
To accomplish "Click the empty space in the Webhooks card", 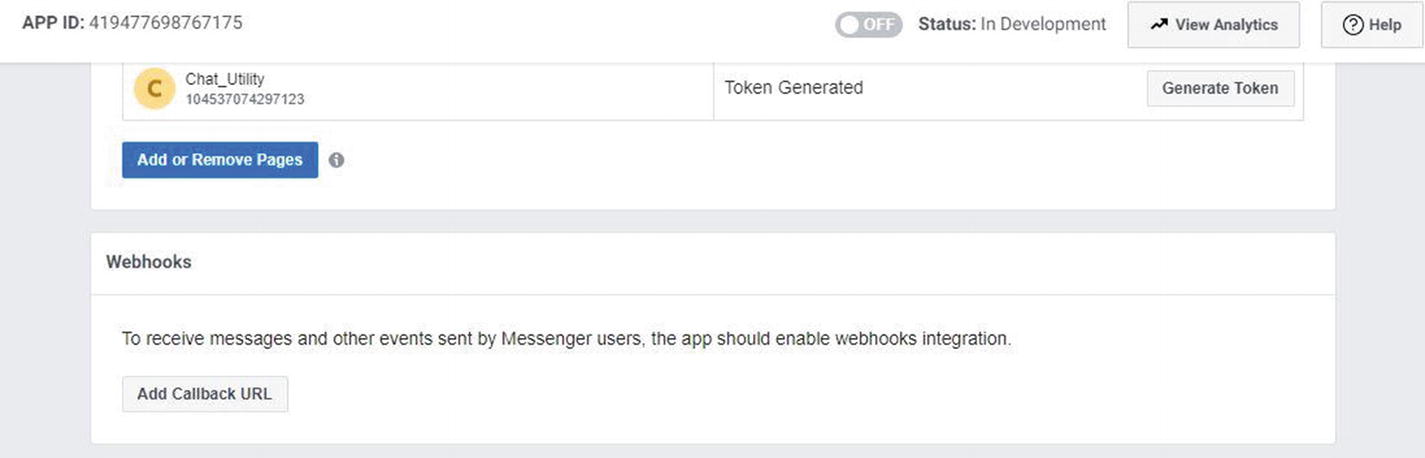I will point(800,395).
